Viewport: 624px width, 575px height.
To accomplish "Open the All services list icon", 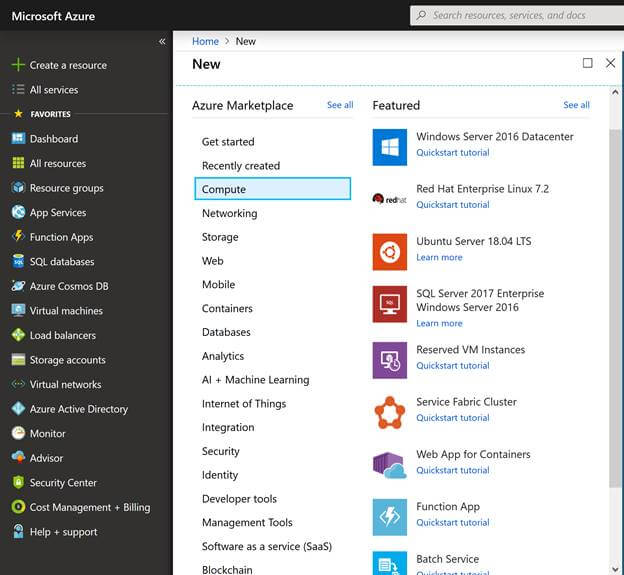I will coord(18,89).
